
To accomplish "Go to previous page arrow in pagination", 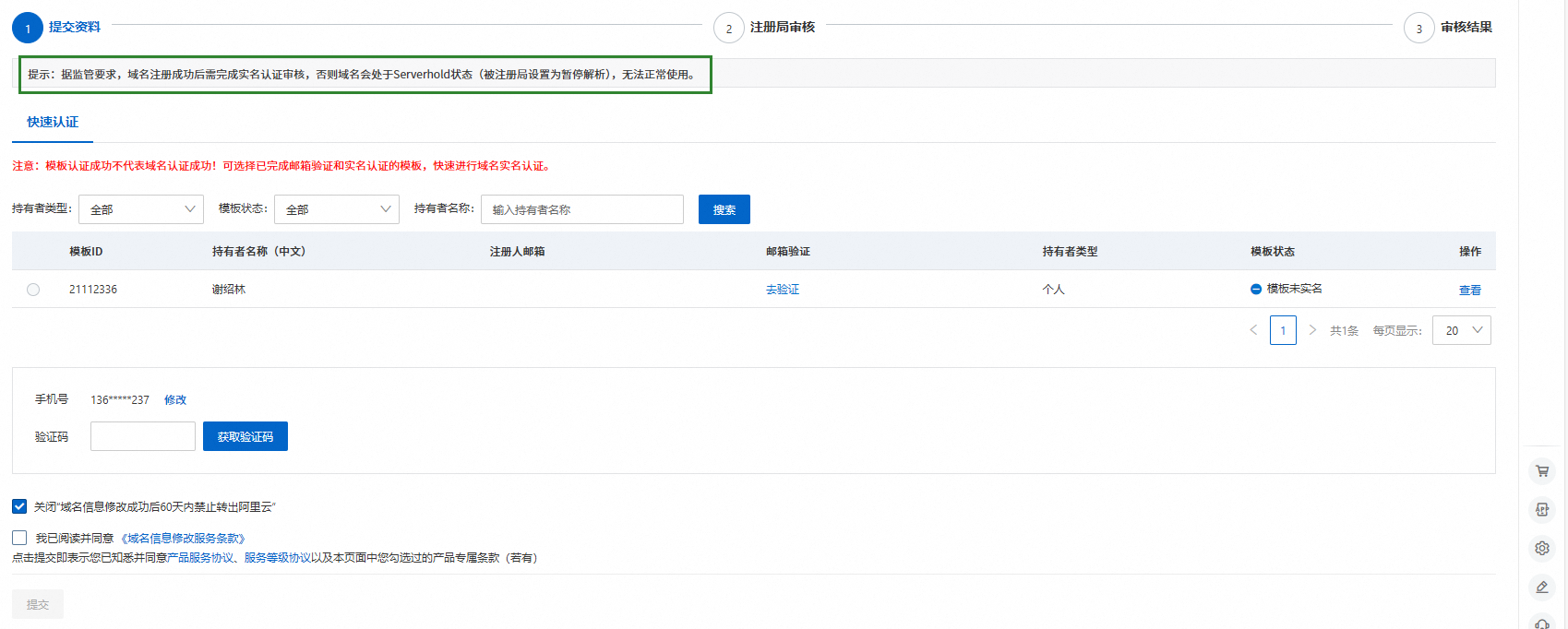I will [x=1253, y=330].
